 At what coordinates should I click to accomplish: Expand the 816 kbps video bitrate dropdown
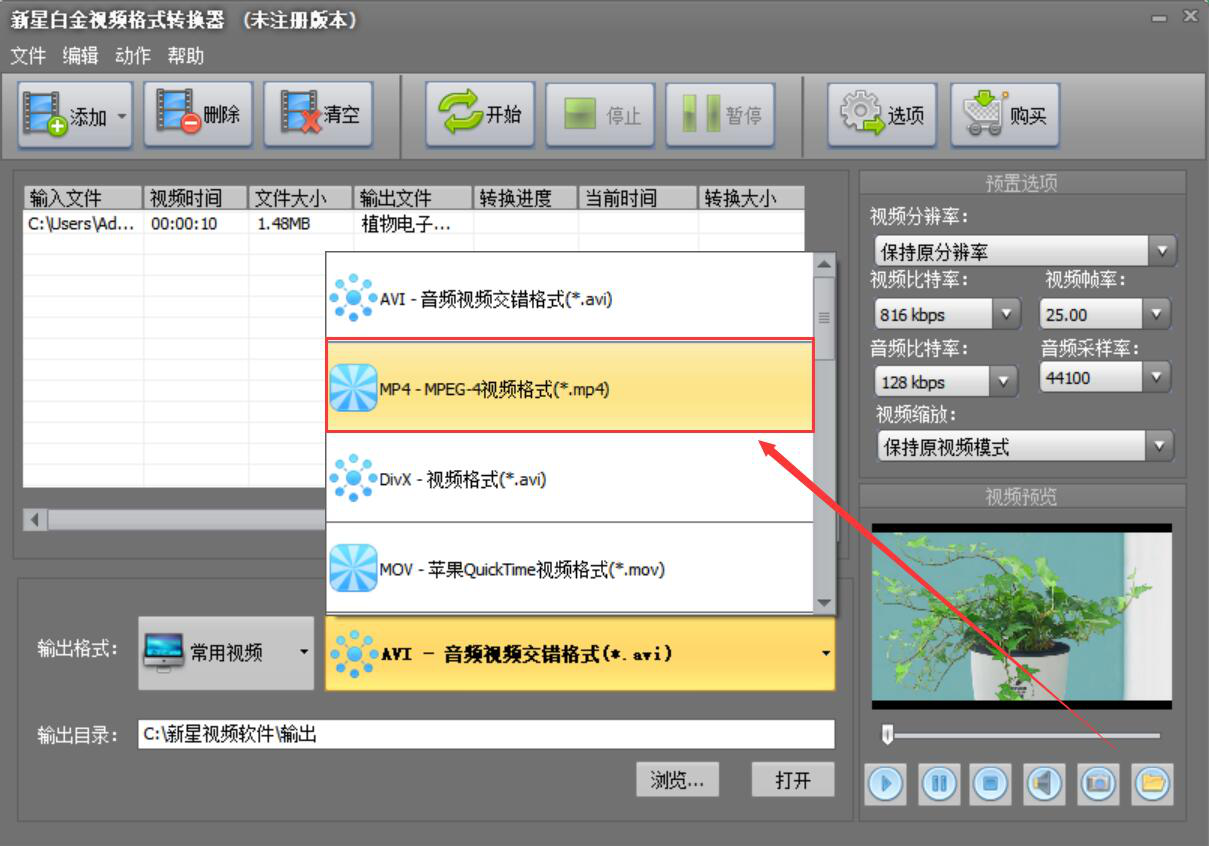1006,314
